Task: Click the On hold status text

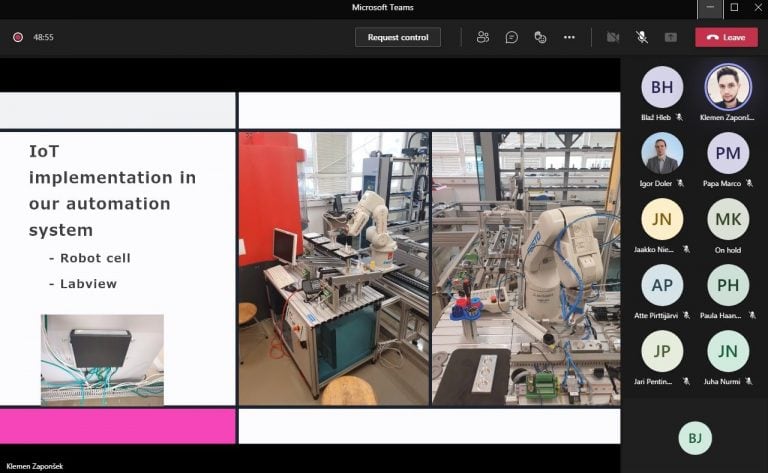Action: pyautogui.click(x=728, y=250)
